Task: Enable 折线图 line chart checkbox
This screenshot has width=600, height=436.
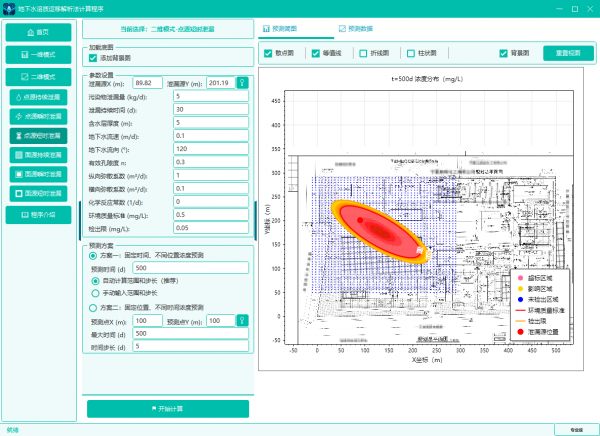Action: click(x=364, y=53)
